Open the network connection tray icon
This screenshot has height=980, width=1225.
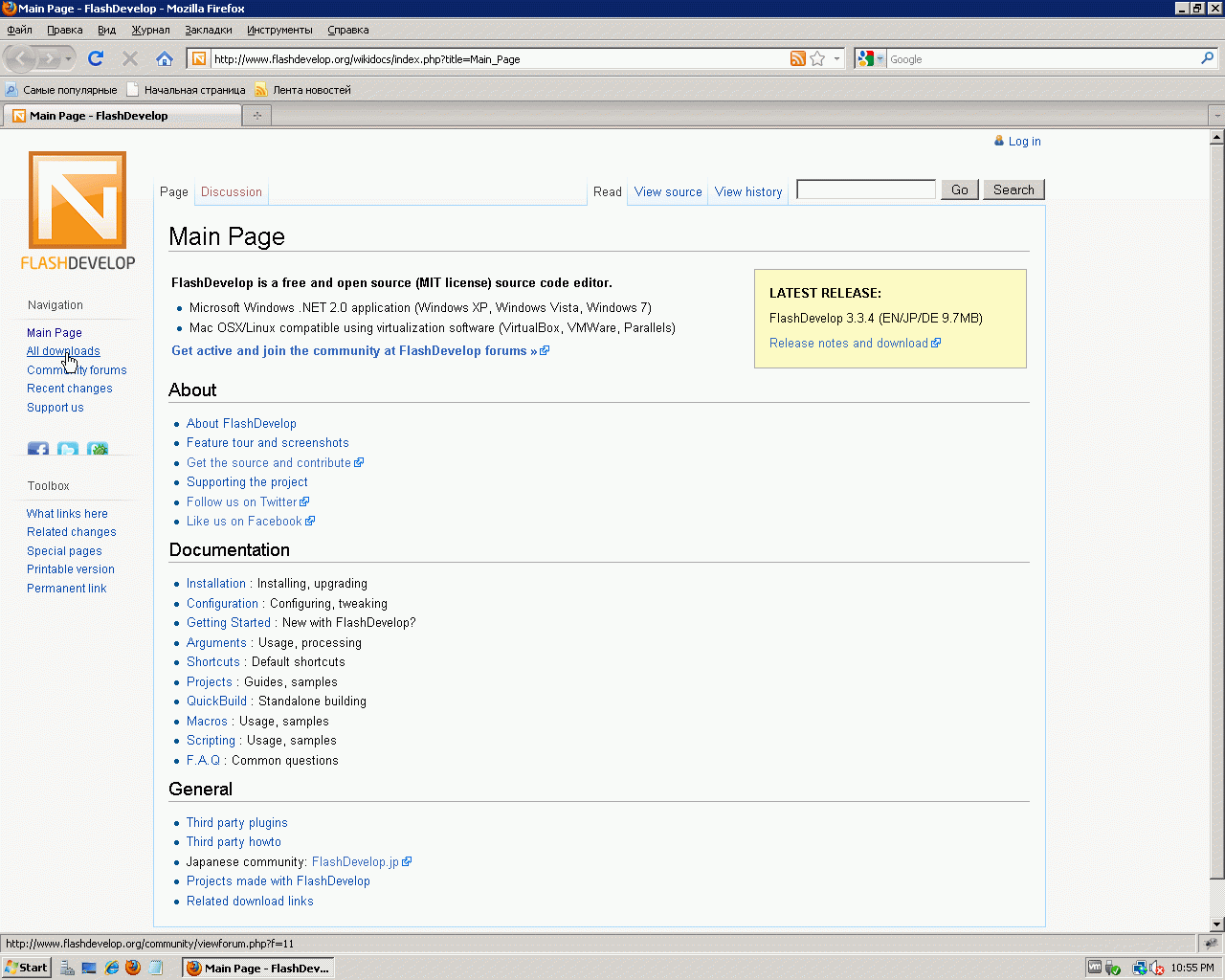click(x=1139, y=968)
